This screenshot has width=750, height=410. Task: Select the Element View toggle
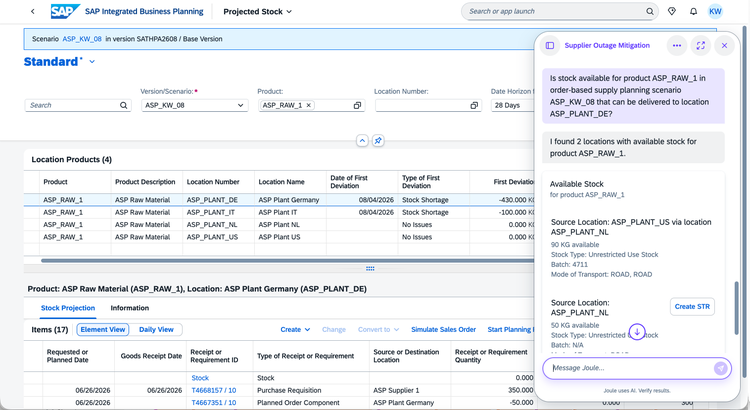[103, 330]
